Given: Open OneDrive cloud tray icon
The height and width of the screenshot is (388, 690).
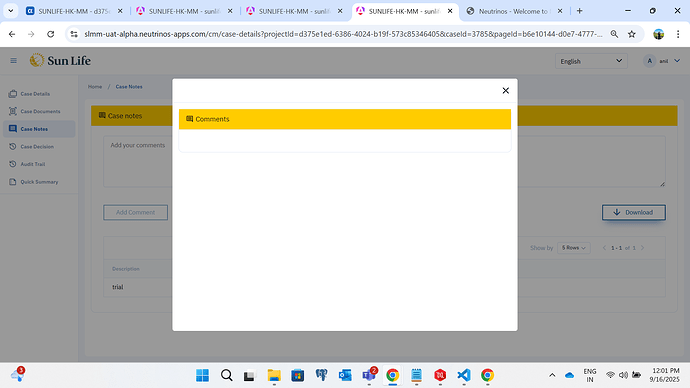Looking at the screenshot, I should point(569,375).
